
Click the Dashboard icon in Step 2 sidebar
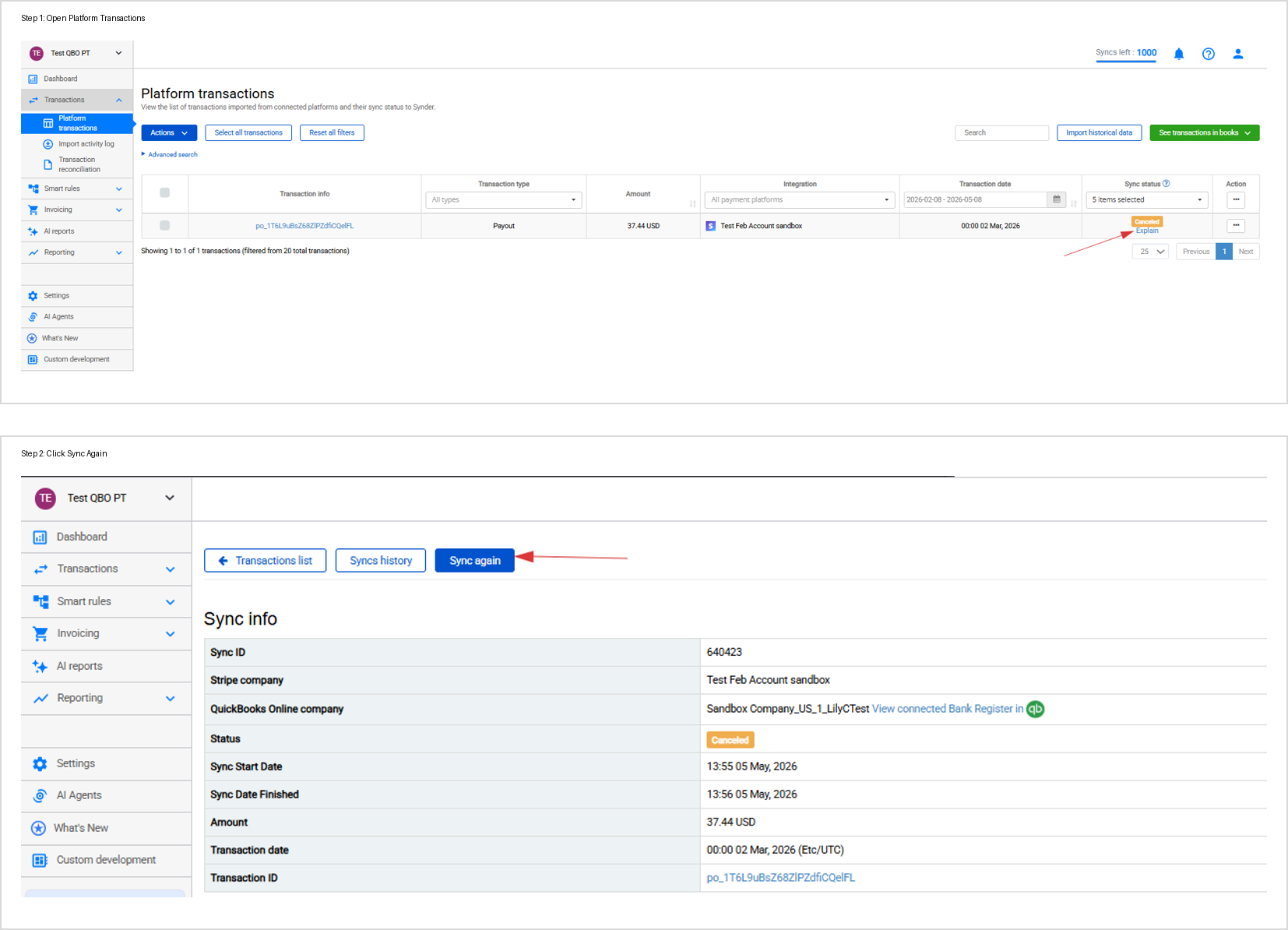click(x=40, y=537)
